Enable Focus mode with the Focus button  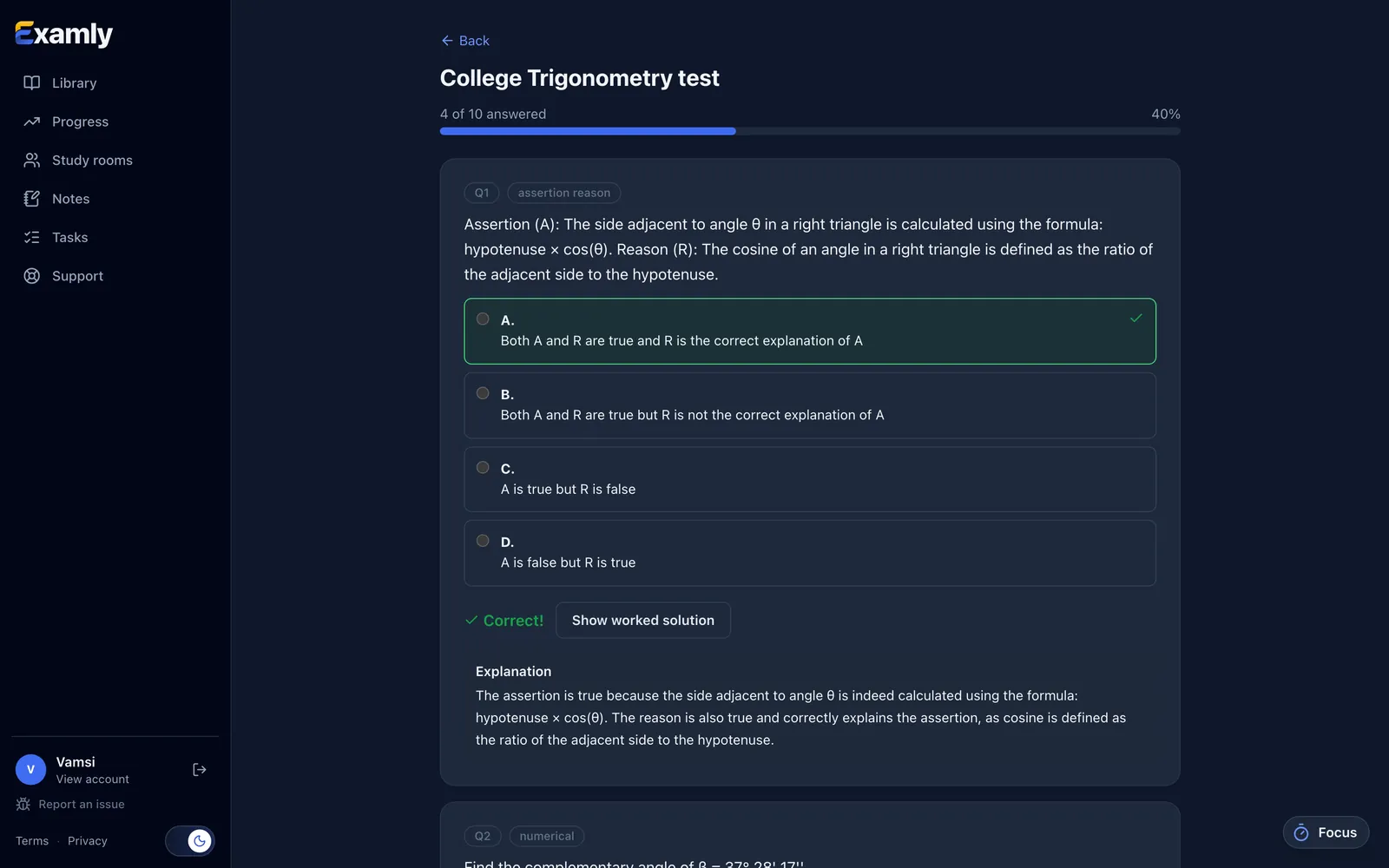point(1326,832)
